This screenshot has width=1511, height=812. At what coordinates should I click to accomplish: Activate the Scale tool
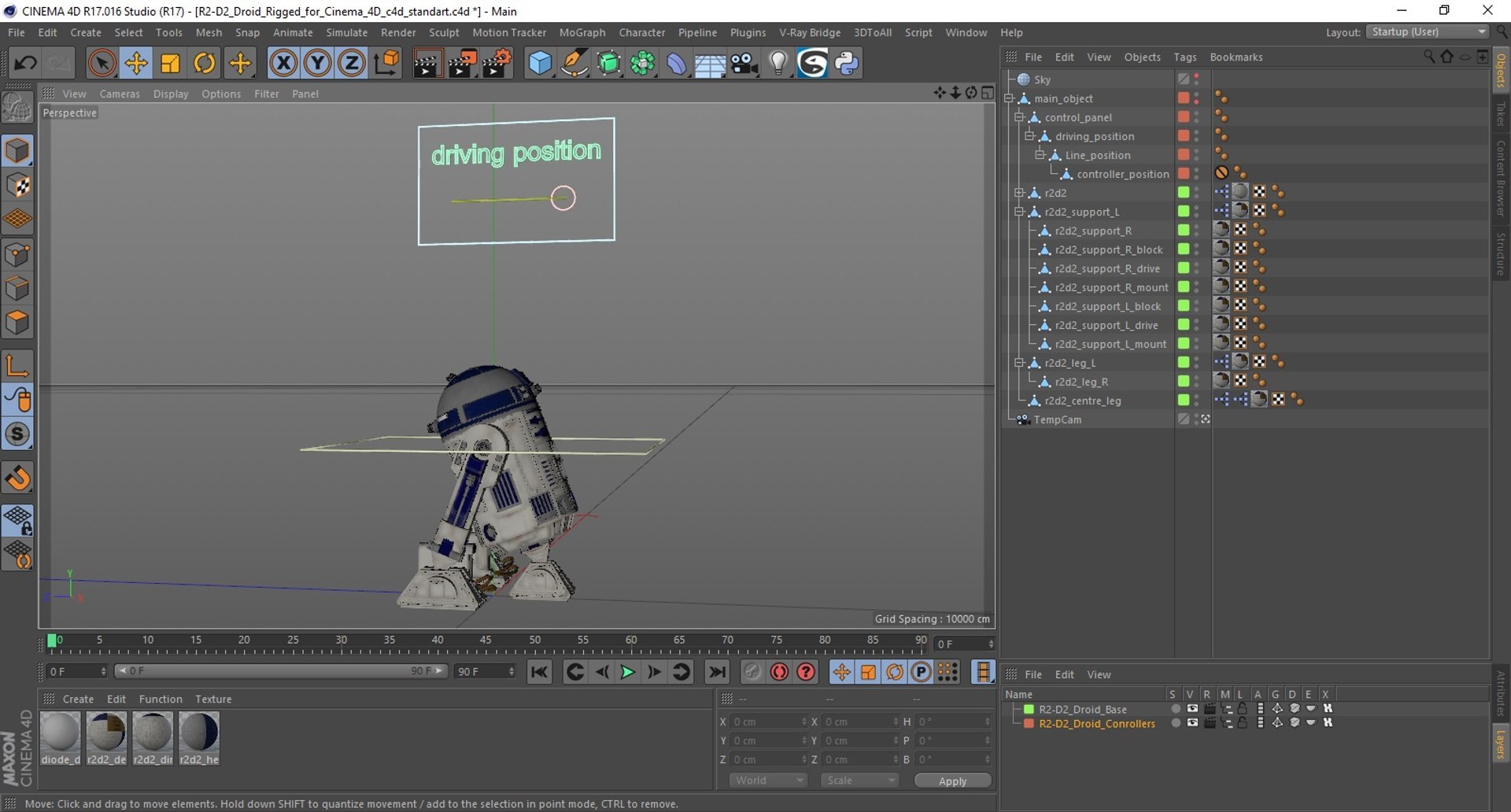coord(170,63)
